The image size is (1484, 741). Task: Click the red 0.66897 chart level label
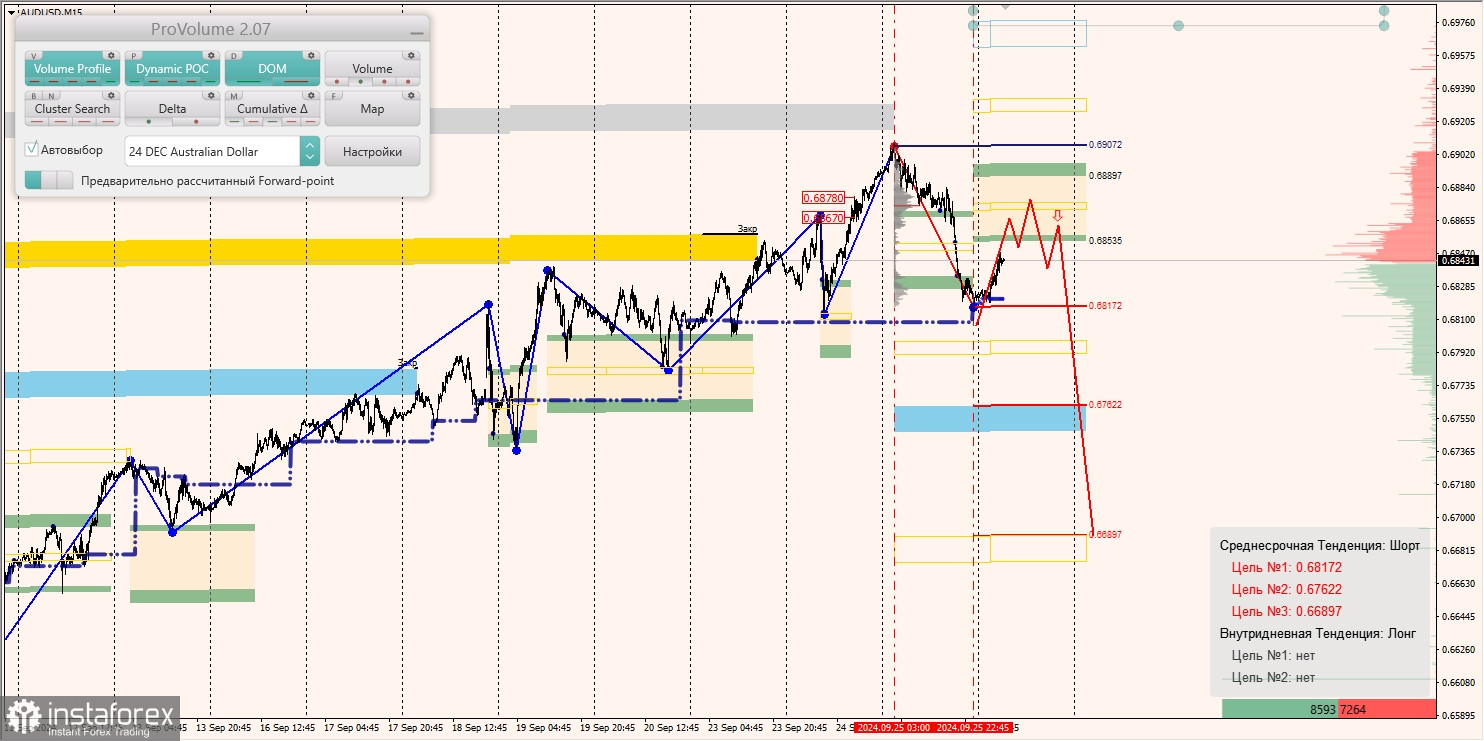[x=1105, y=535]
